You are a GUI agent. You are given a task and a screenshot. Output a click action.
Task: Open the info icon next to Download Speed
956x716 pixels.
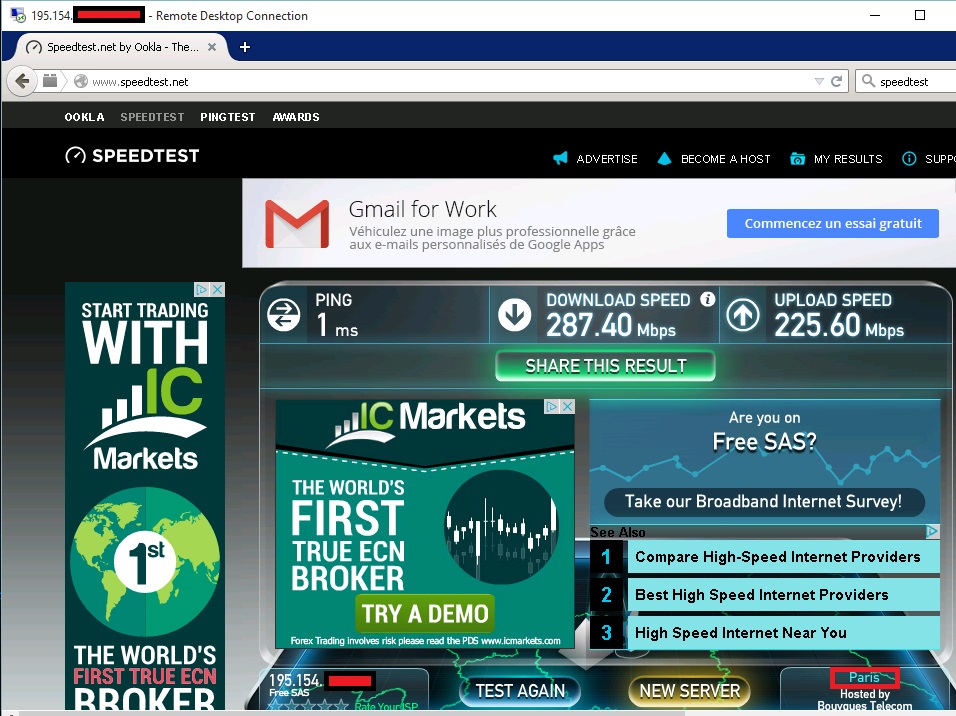(708, 299)
